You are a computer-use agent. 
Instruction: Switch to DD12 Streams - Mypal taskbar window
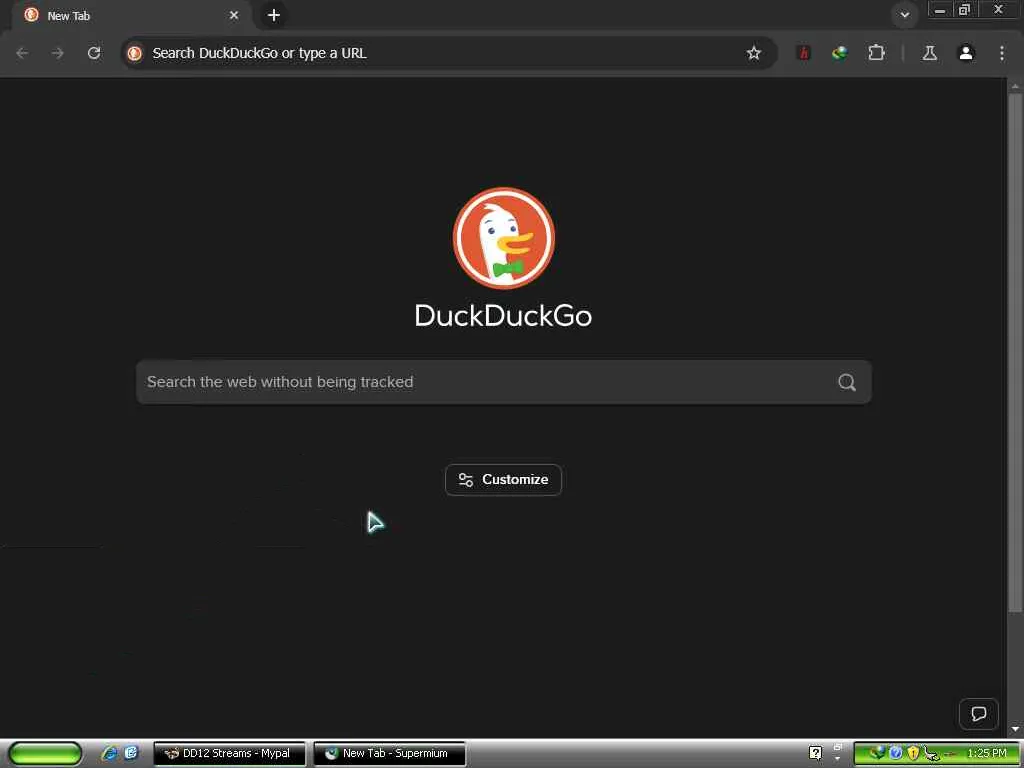(229, 753)
